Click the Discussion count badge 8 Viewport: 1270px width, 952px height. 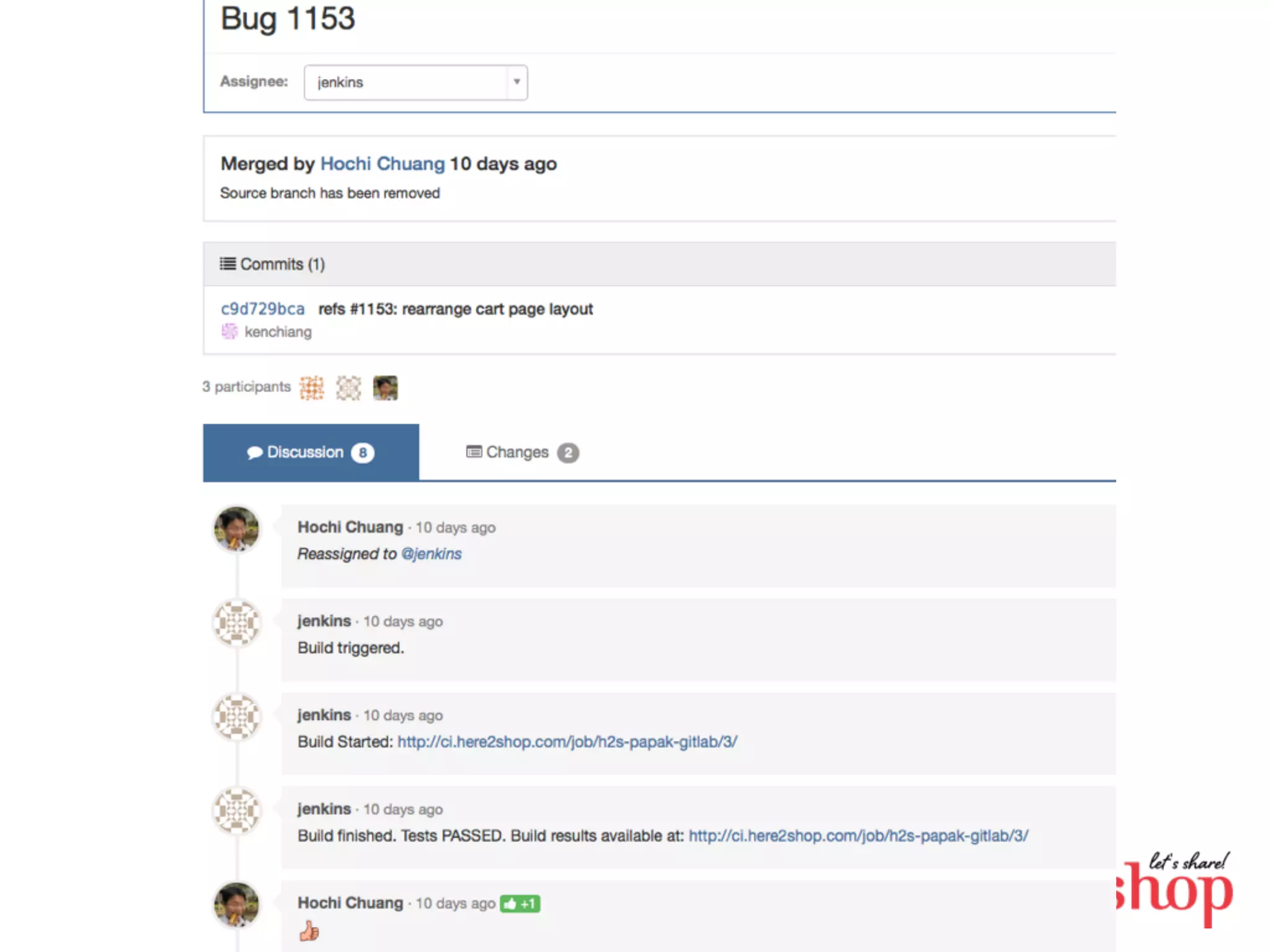click(x=363, y=453)
